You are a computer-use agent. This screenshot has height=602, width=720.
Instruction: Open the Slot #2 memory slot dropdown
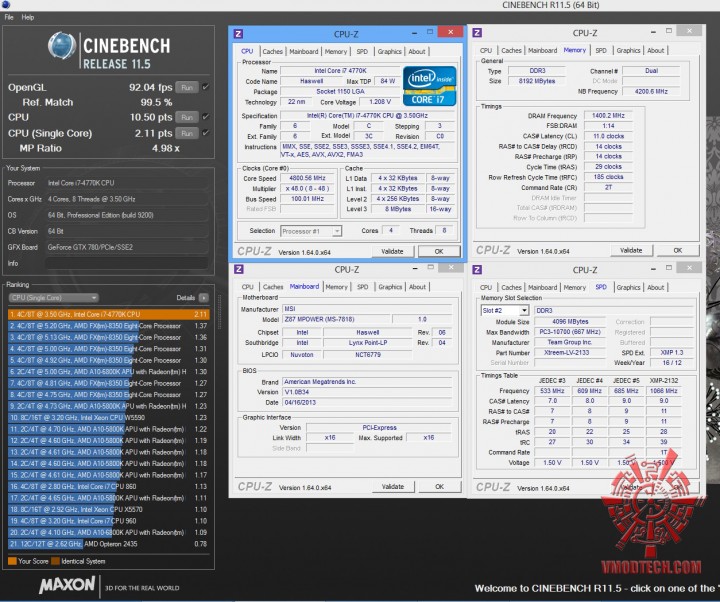tap(504, 310)
